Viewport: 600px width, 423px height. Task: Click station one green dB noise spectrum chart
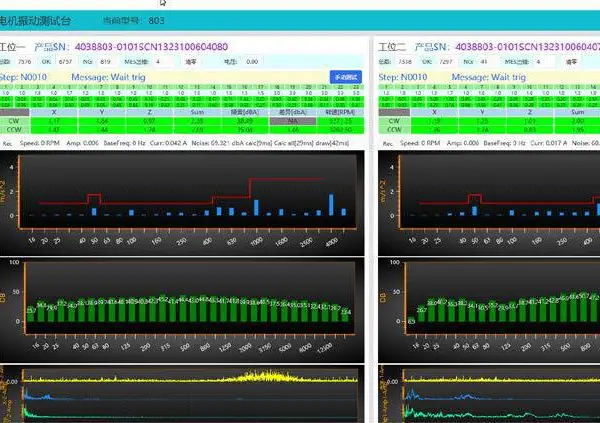182,310
